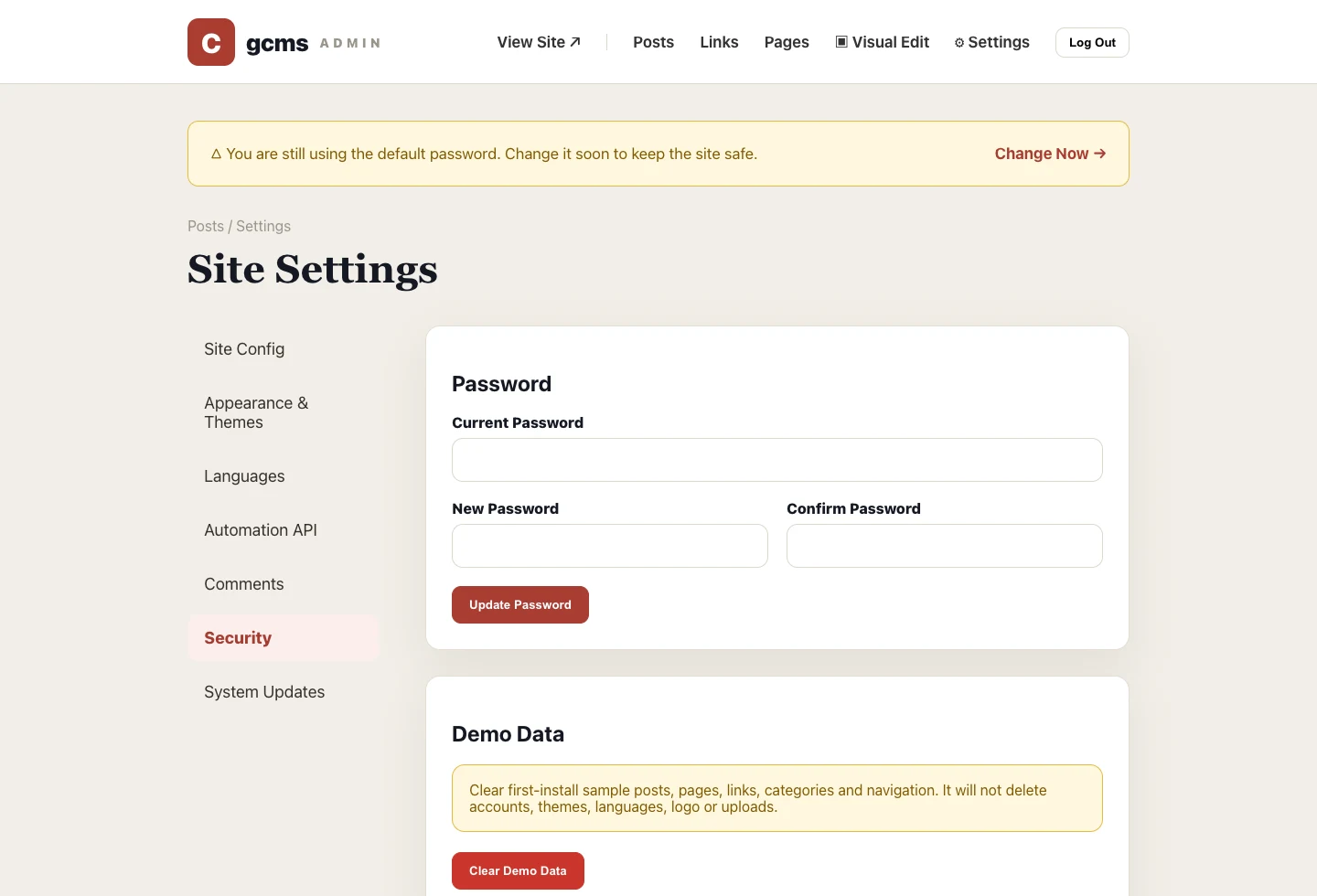Focus the New Password field
The image size is (1317, 896).
coord(610,546)
